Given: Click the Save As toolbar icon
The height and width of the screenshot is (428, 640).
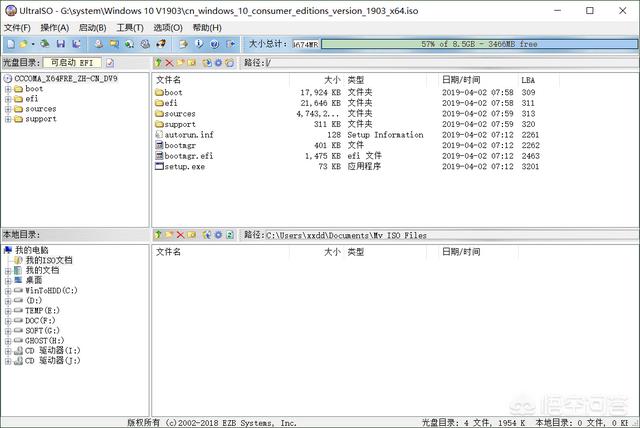Looking at the screenshot, I should coord(76,44).
